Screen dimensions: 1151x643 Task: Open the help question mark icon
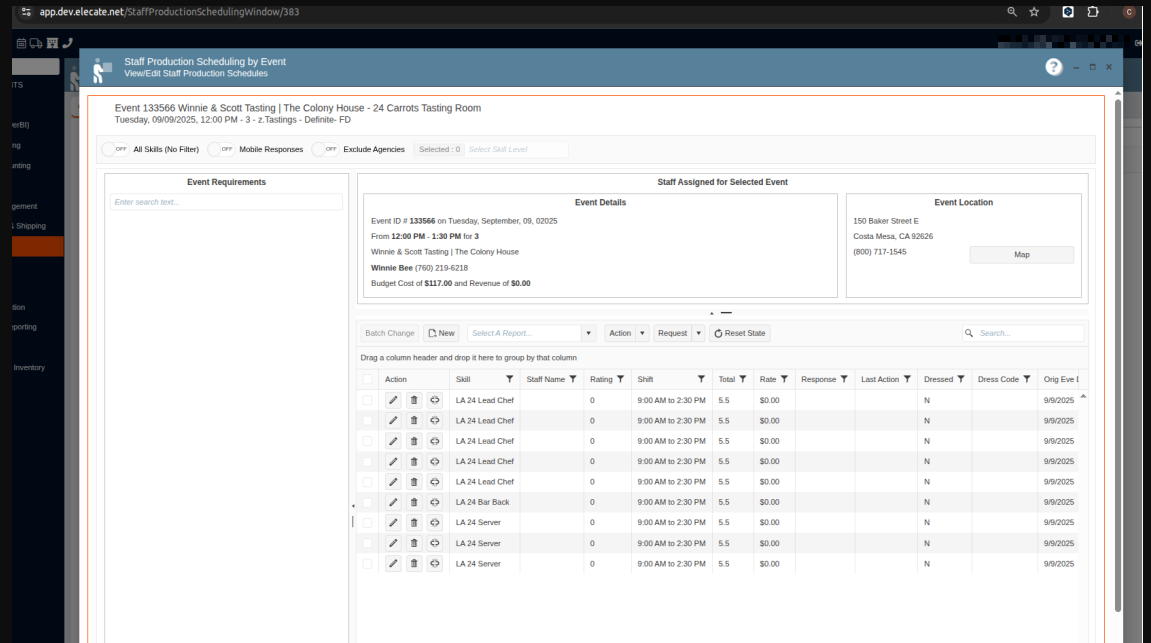[x=1054, y=67]
